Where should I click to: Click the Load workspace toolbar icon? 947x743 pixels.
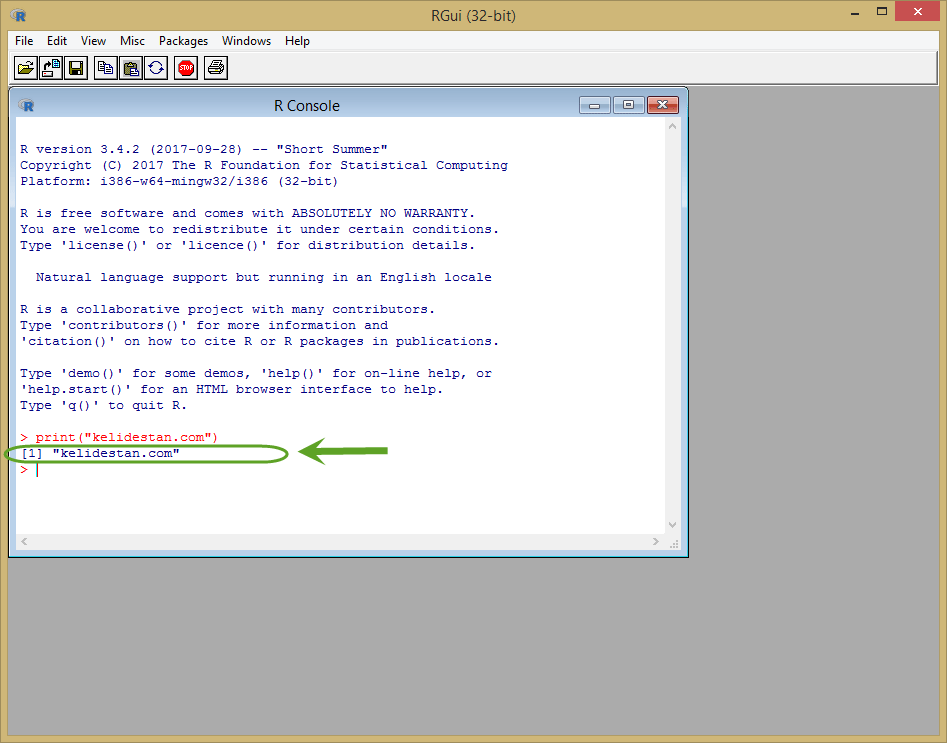coord(51,68)
